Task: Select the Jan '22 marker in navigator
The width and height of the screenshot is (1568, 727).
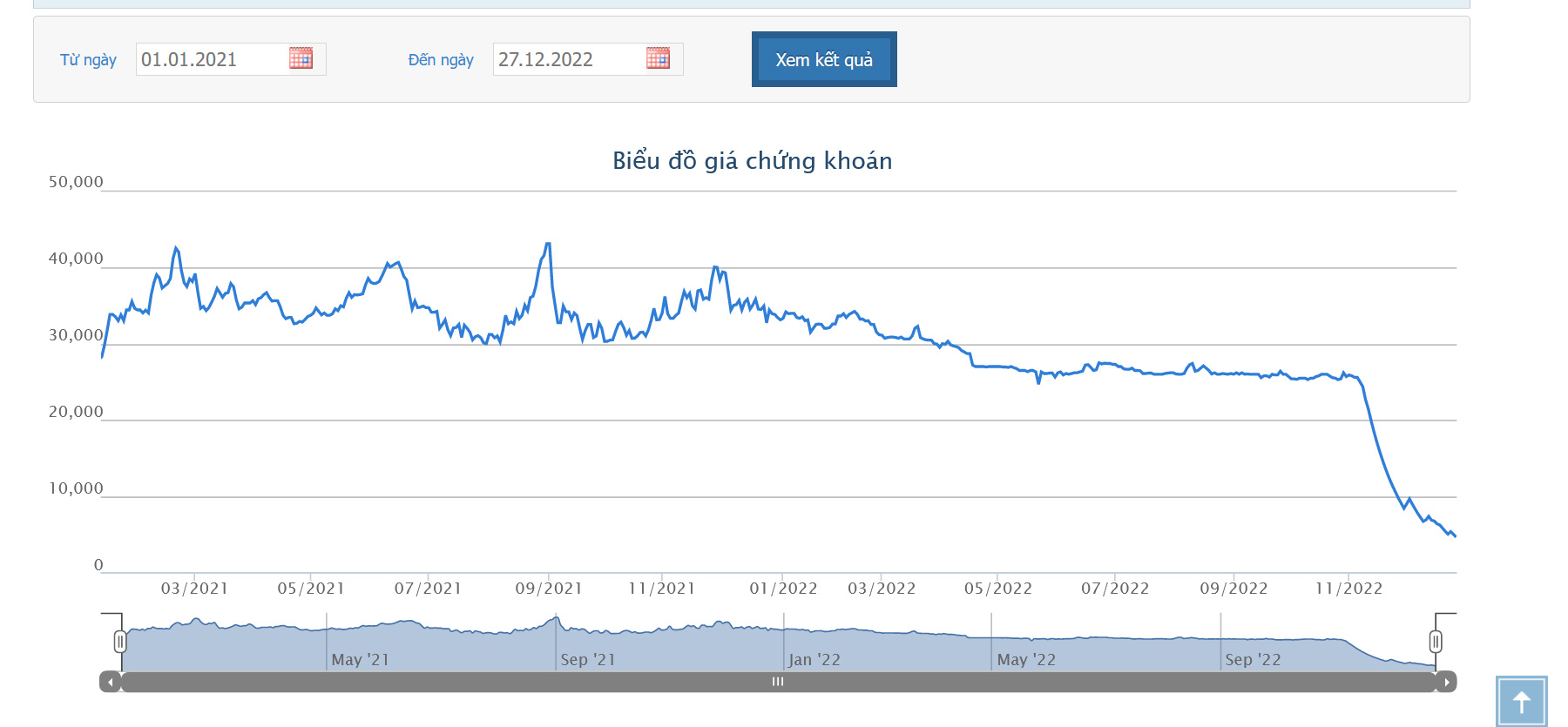Action: (814, 660)
